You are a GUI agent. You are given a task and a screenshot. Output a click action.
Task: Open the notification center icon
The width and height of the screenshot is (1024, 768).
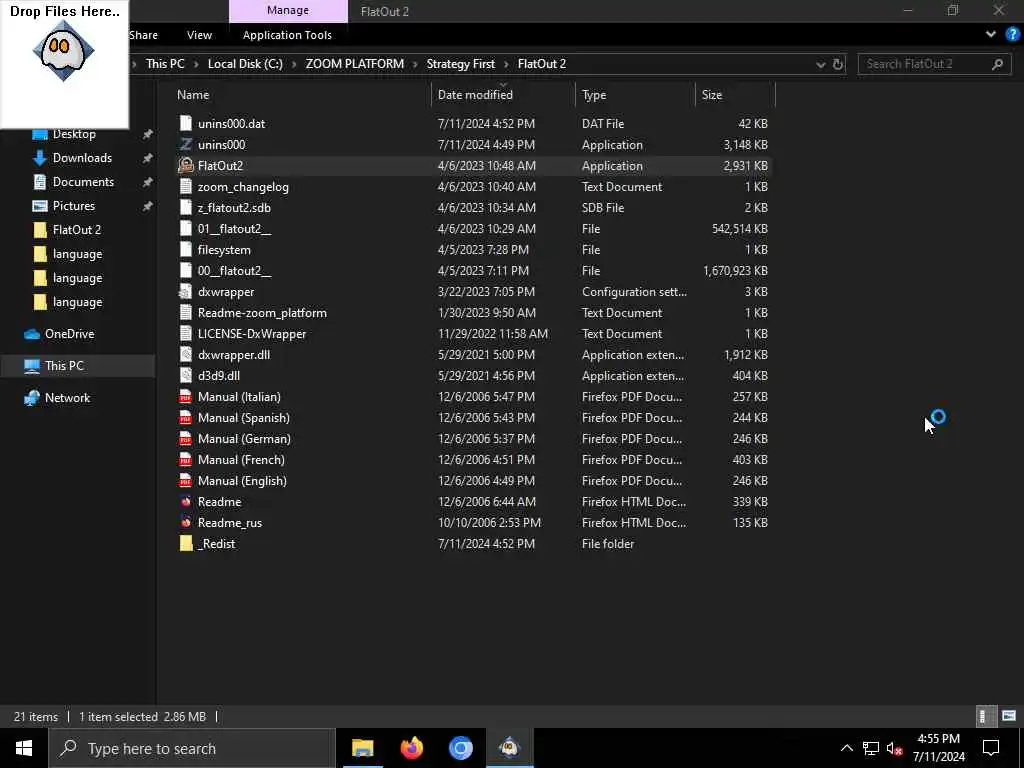[991, 748]
